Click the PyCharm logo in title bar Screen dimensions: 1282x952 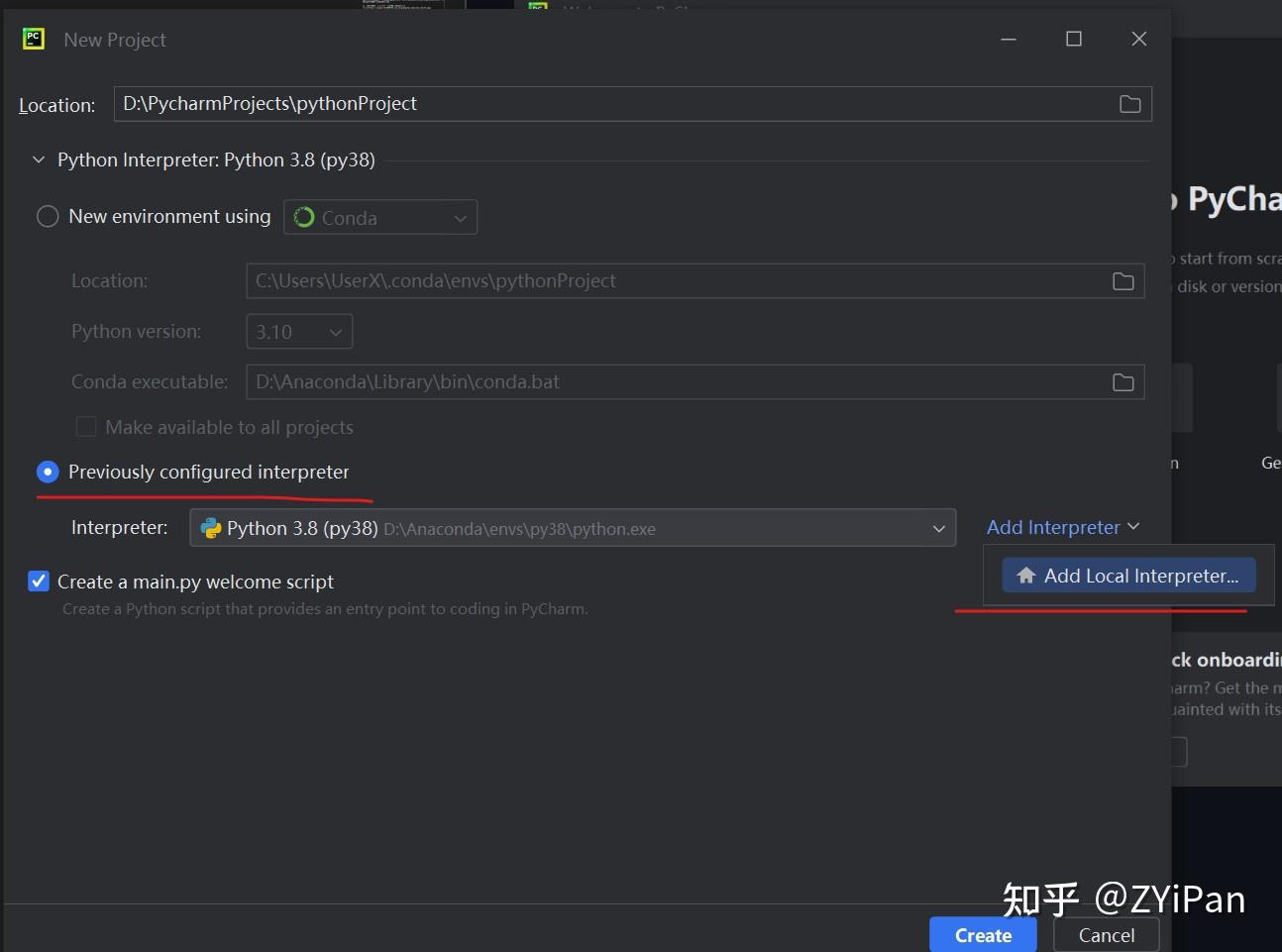point(33,38)
